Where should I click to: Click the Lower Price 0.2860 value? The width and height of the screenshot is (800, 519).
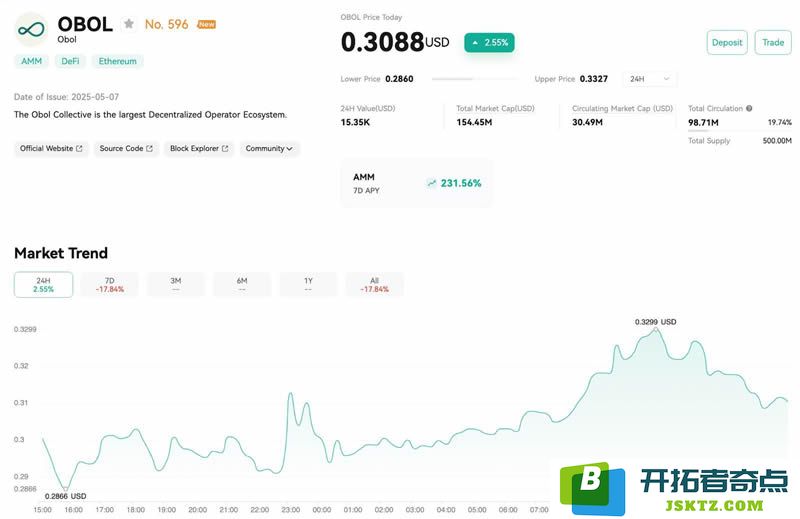[399, 79]
